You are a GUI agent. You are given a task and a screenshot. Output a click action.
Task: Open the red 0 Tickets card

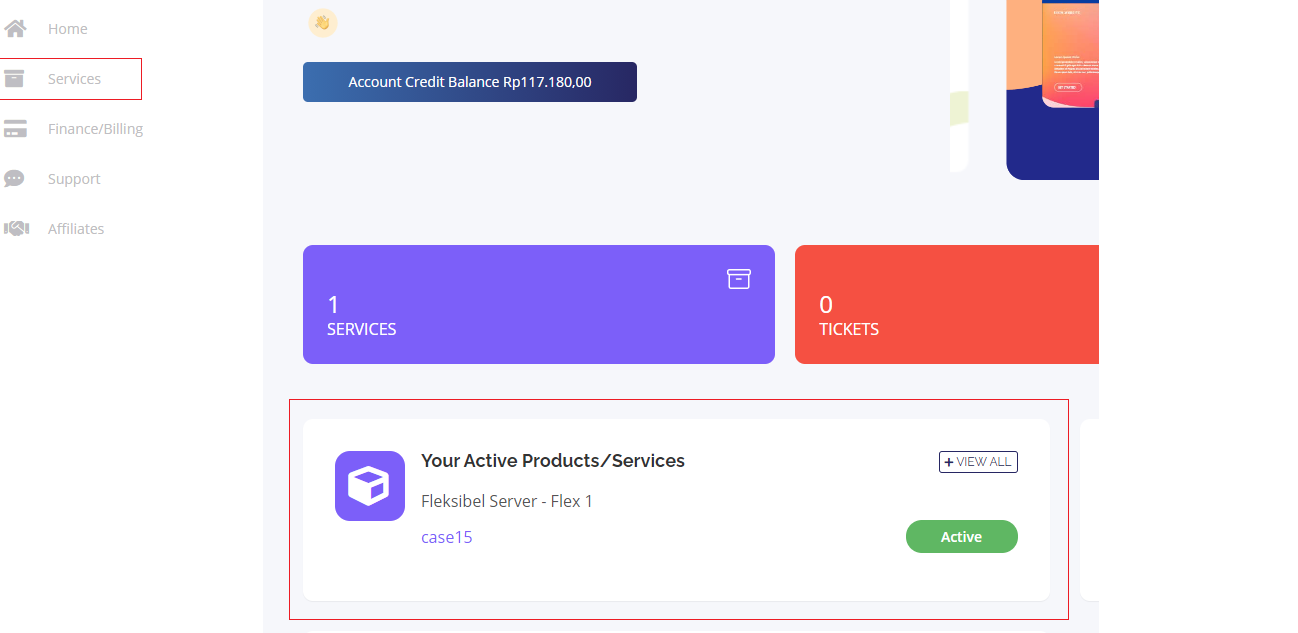pos(946,305)
